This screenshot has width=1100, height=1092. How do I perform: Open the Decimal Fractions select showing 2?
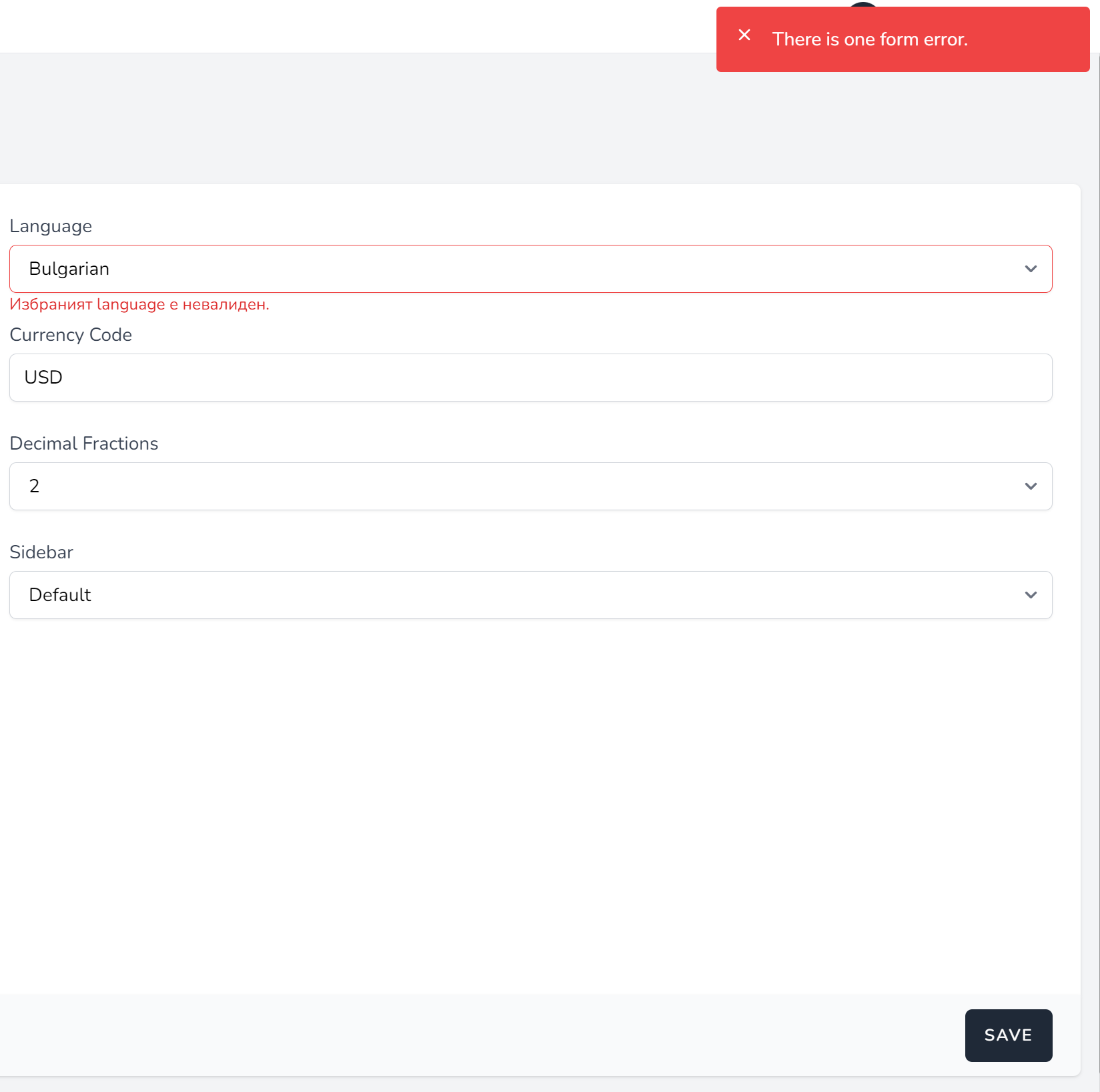531,486
